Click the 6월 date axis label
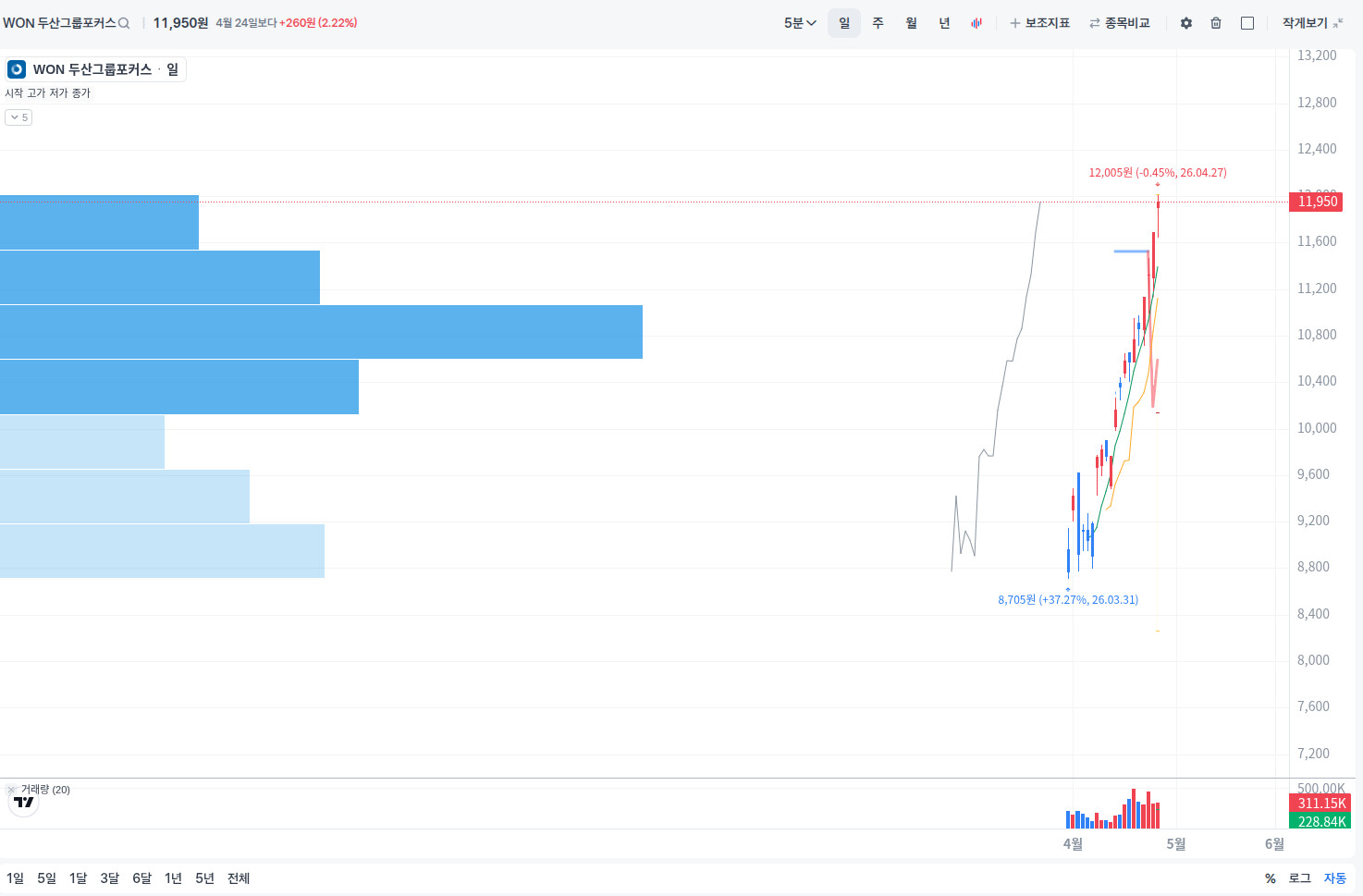 pos(1274,844)
